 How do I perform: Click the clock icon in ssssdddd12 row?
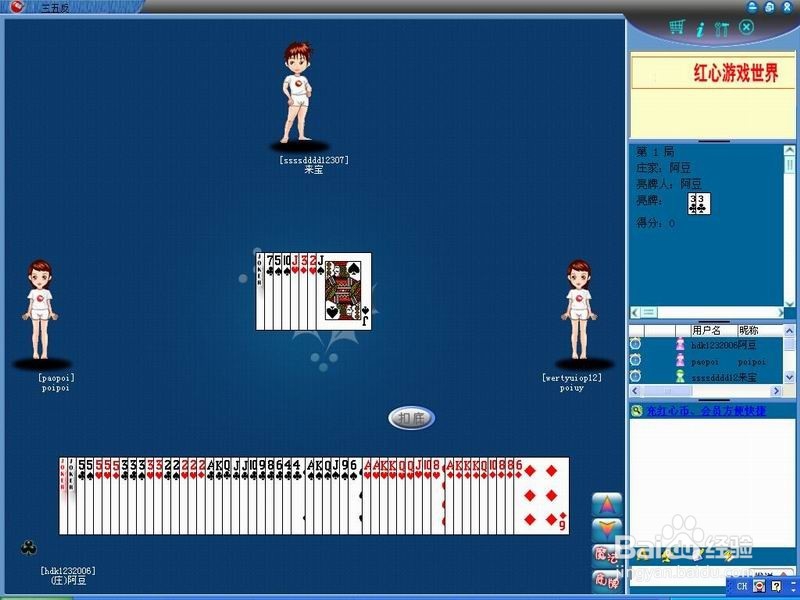pyautogui.click(x=635, y=377)
